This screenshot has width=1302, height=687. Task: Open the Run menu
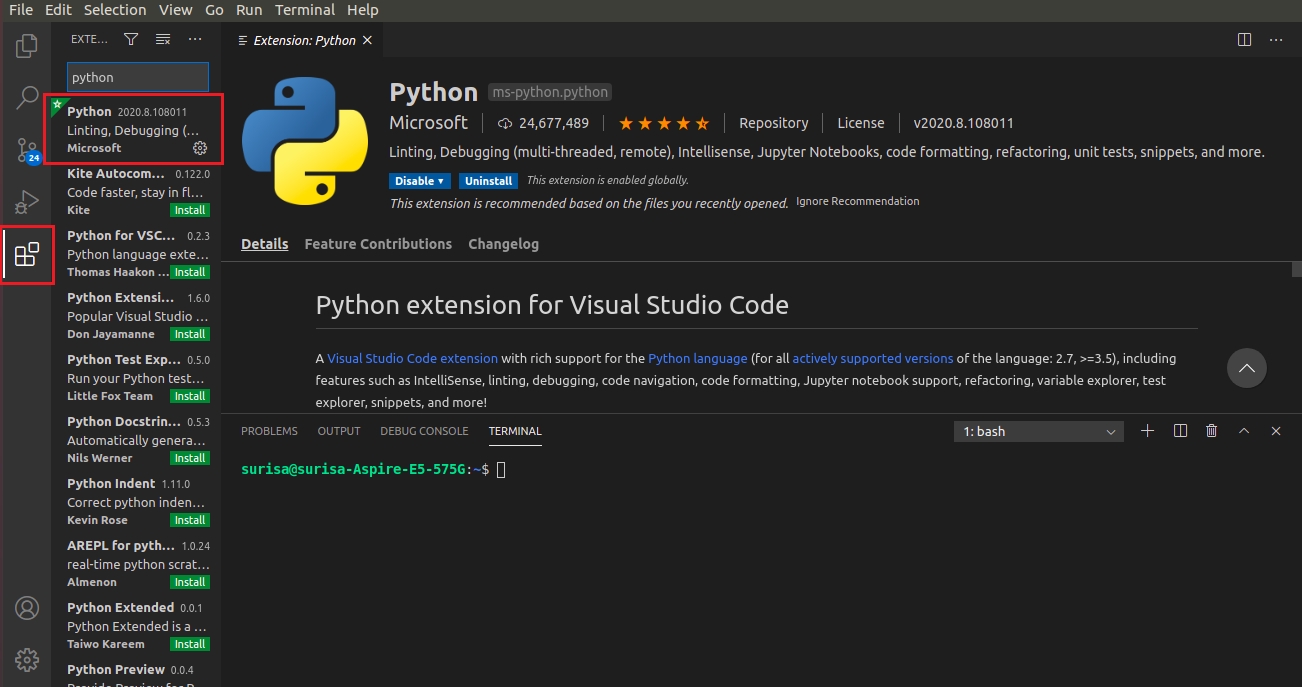[x=249, y=10]
